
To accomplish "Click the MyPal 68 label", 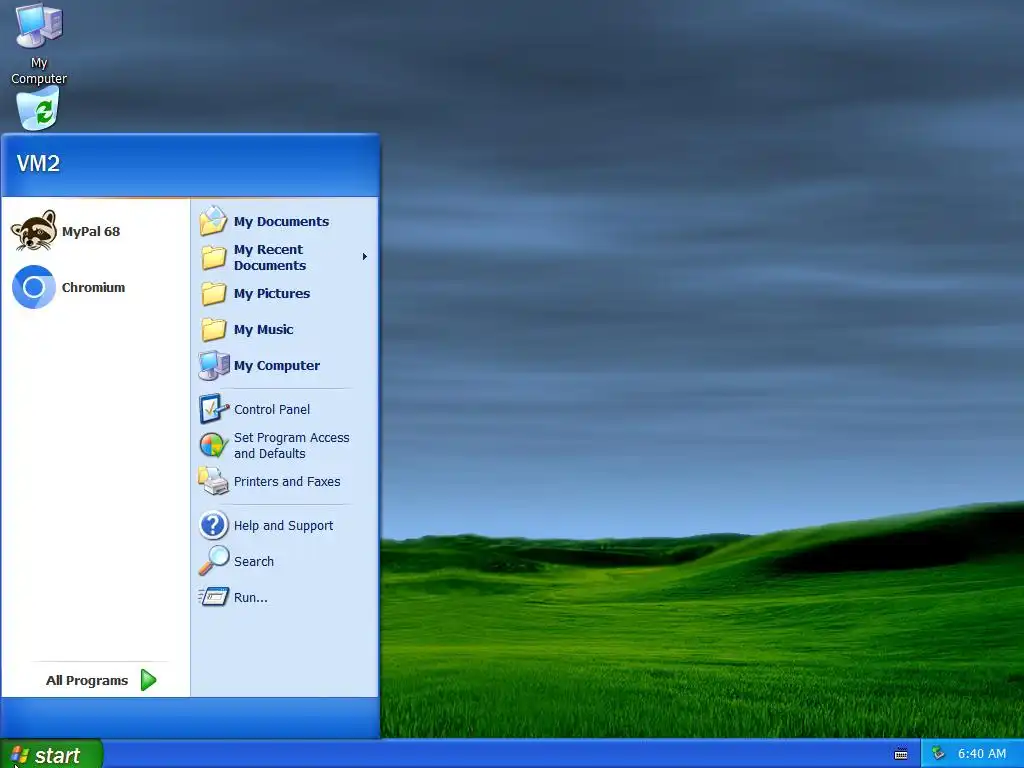I will point(91,231).
